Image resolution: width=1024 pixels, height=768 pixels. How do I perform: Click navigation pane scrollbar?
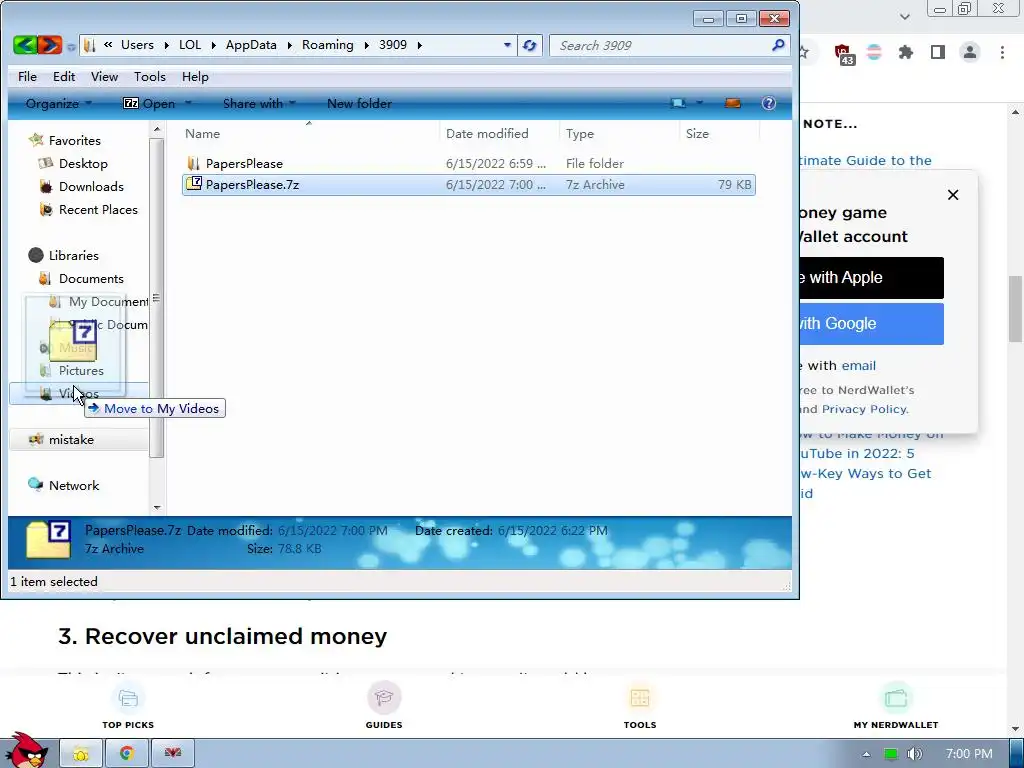coord(156,298)
